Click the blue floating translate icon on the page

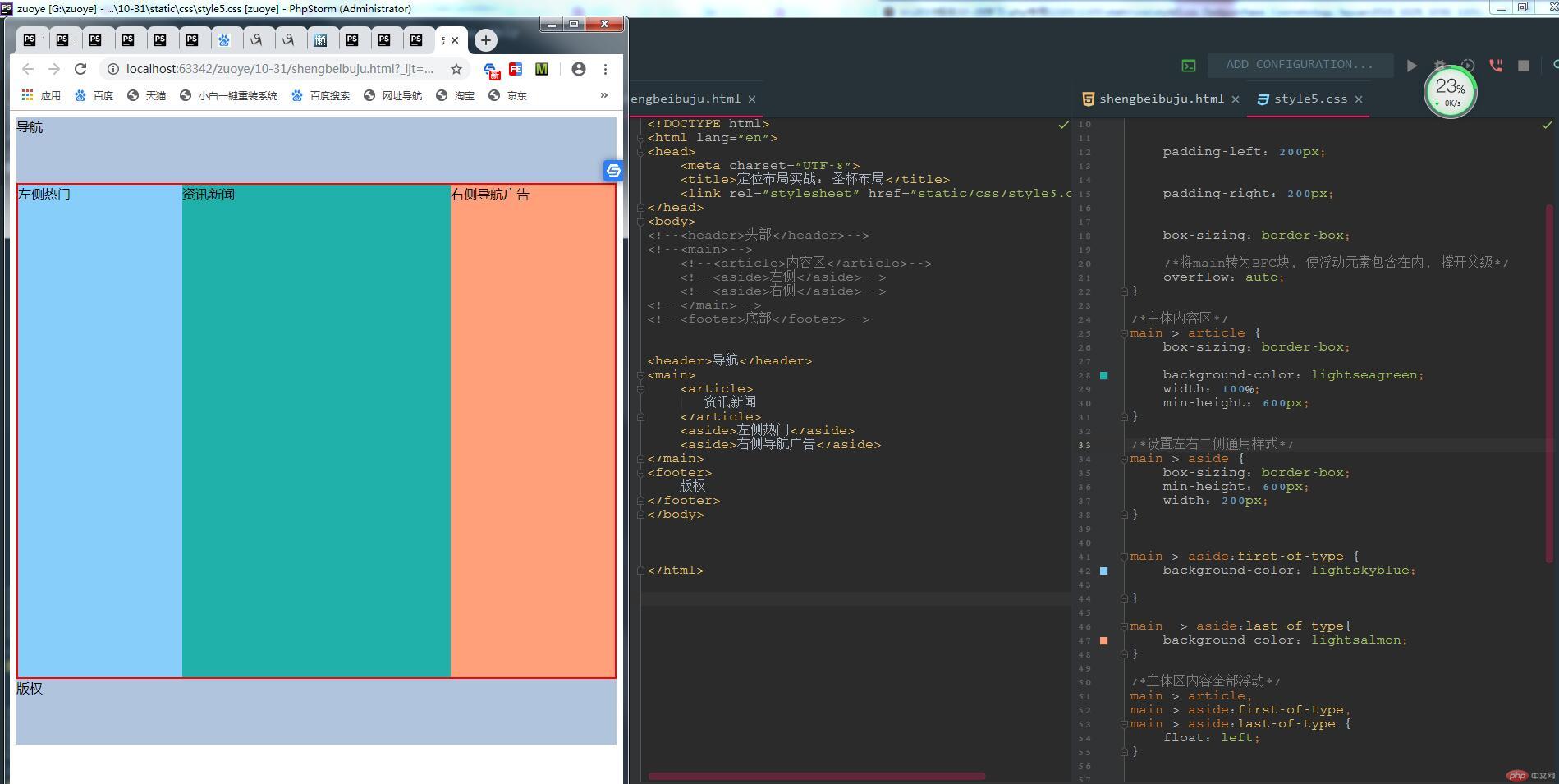tap(613, 170)
